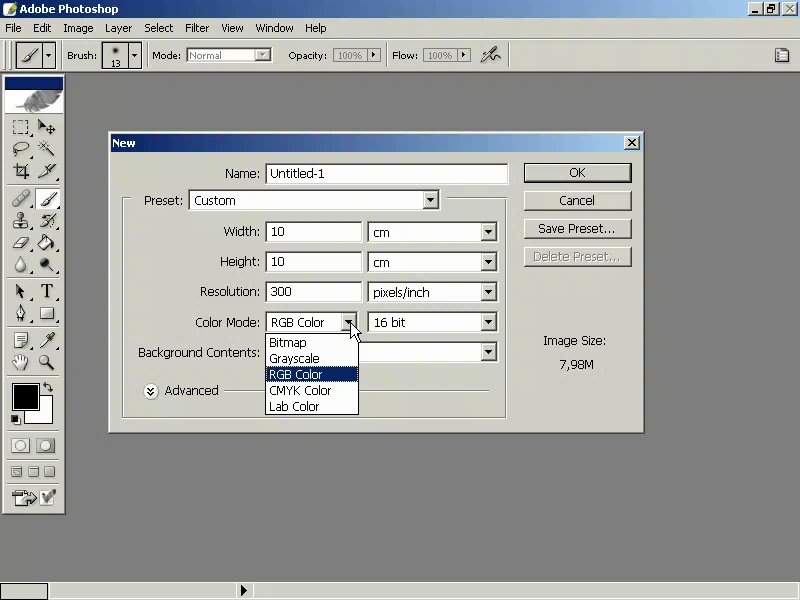The height and width of the screenshot is (600, 800).
Task: Choose Bitmap from Color Mode list
Action: coord(312,342)
